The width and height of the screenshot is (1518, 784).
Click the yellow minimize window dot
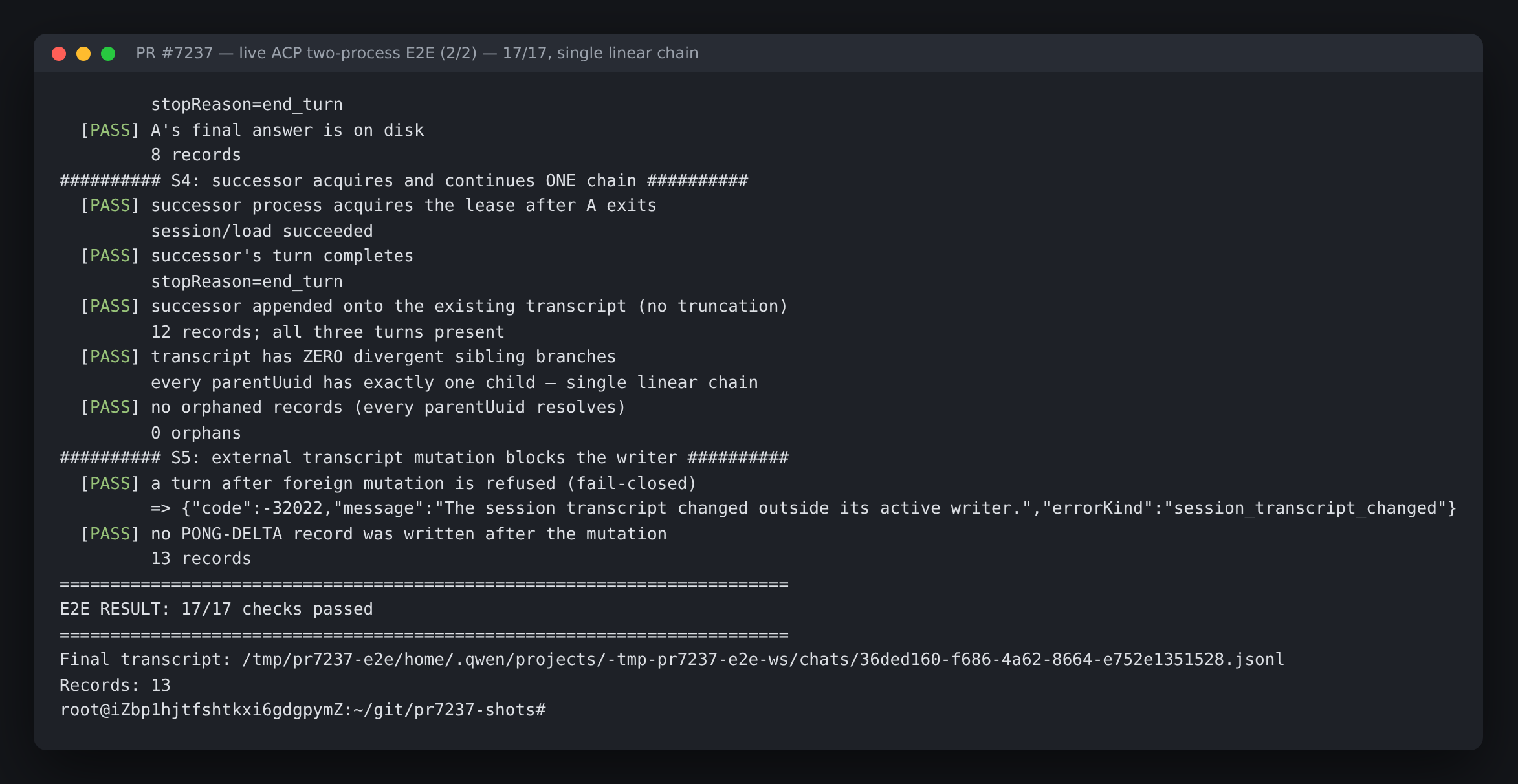click(x=83, y=54)
